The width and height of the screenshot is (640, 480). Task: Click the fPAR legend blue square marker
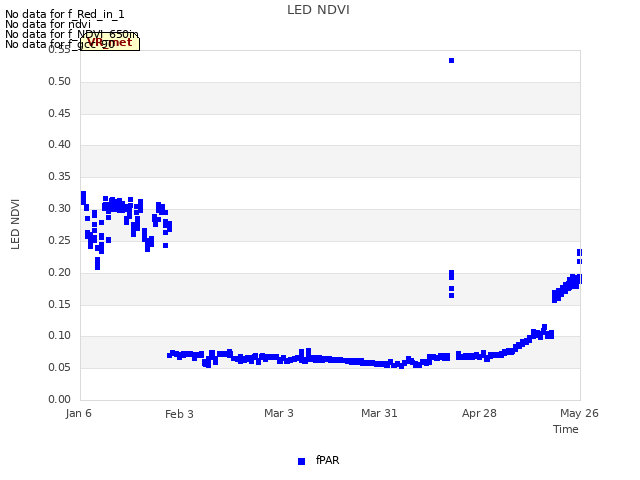point(301,461)
